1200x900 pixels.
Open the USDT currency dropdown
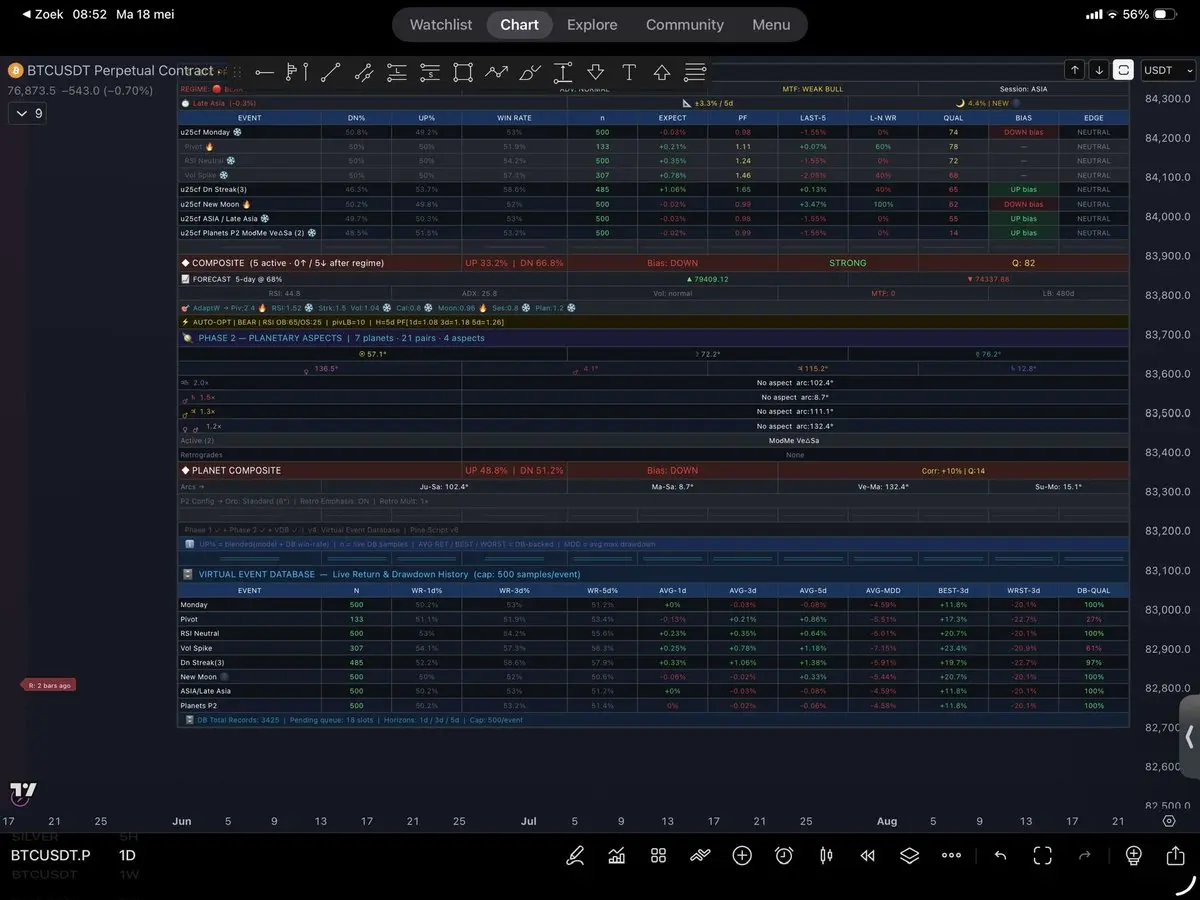pos(1169,70)
